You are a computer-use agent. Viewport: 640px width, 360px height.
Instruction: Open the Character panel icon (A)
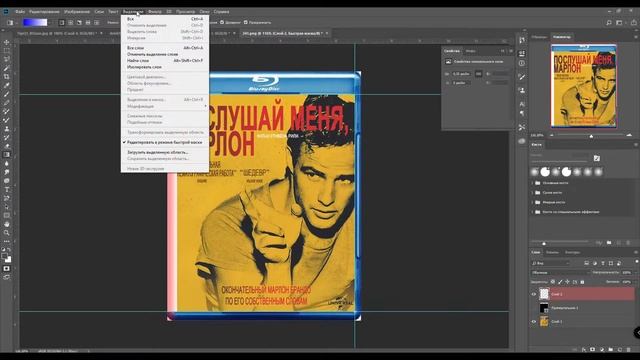coord(522,104)
